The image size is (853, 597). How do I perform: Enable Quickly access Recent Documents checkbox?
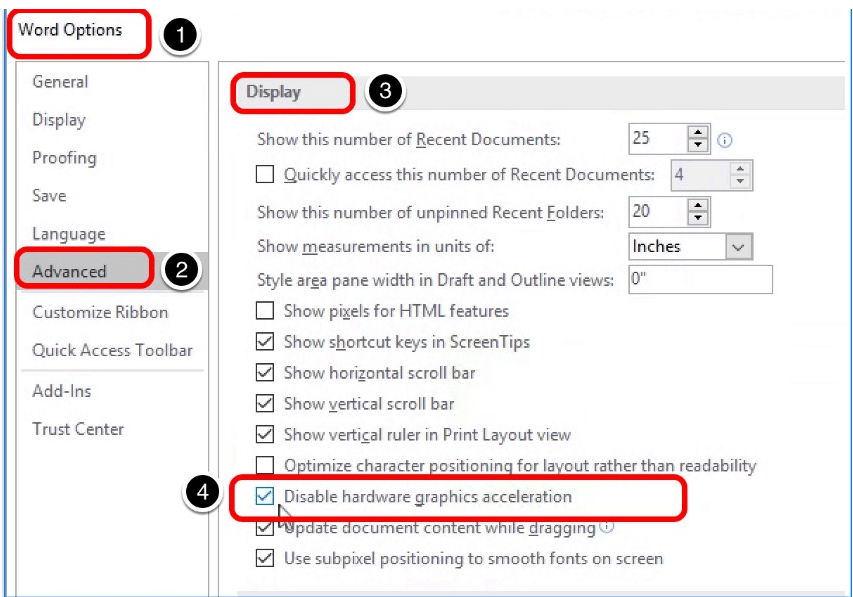(265, 174)
